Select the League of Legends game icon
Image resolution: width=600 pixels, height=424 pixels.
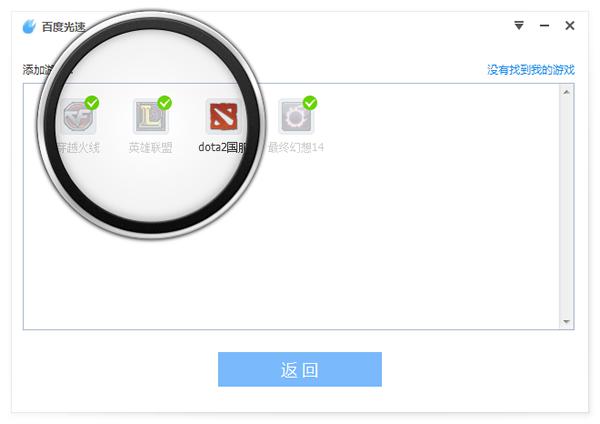coord(151,117)
